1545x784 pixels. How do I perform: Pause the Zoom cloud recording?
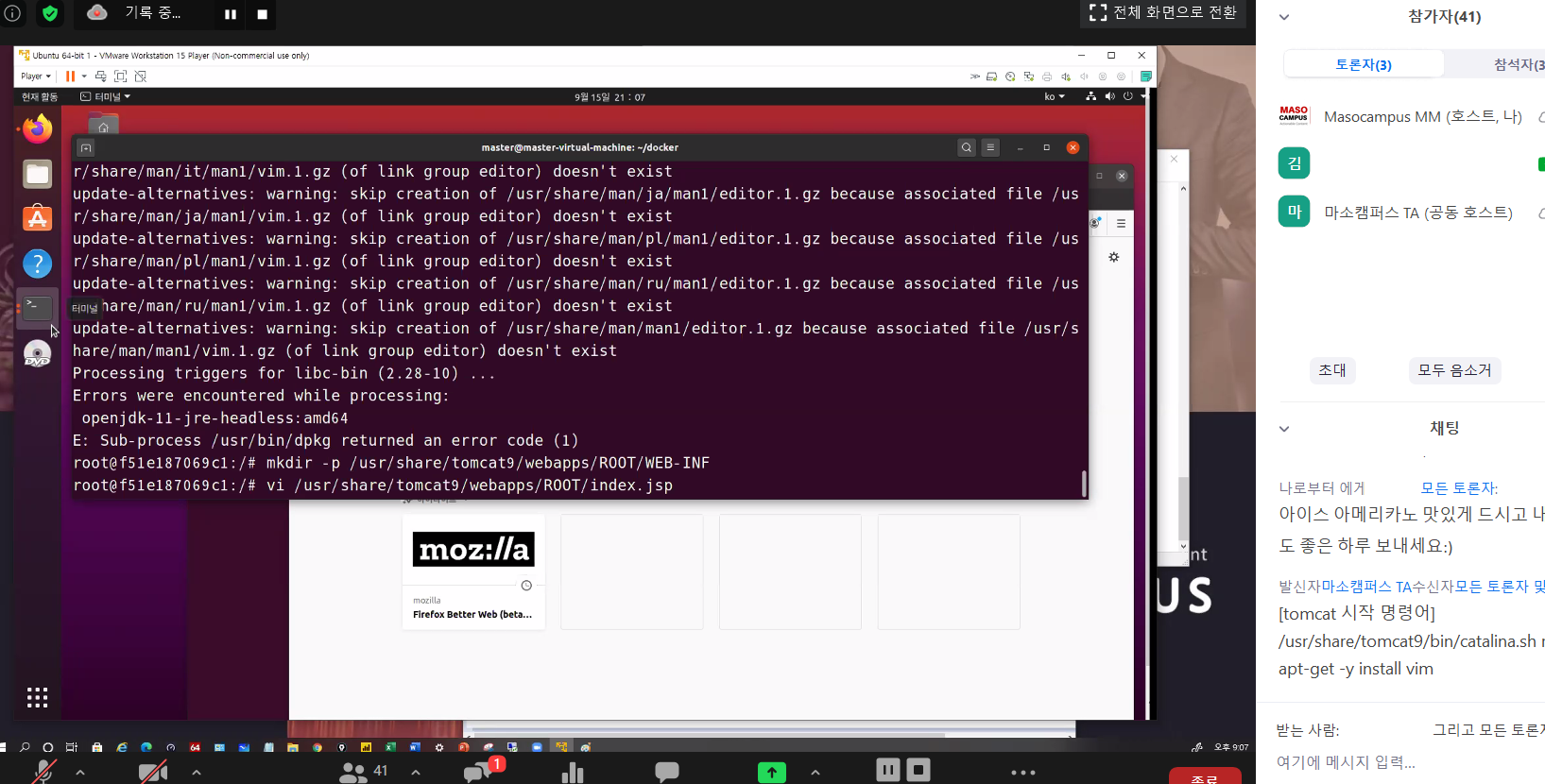230,14
